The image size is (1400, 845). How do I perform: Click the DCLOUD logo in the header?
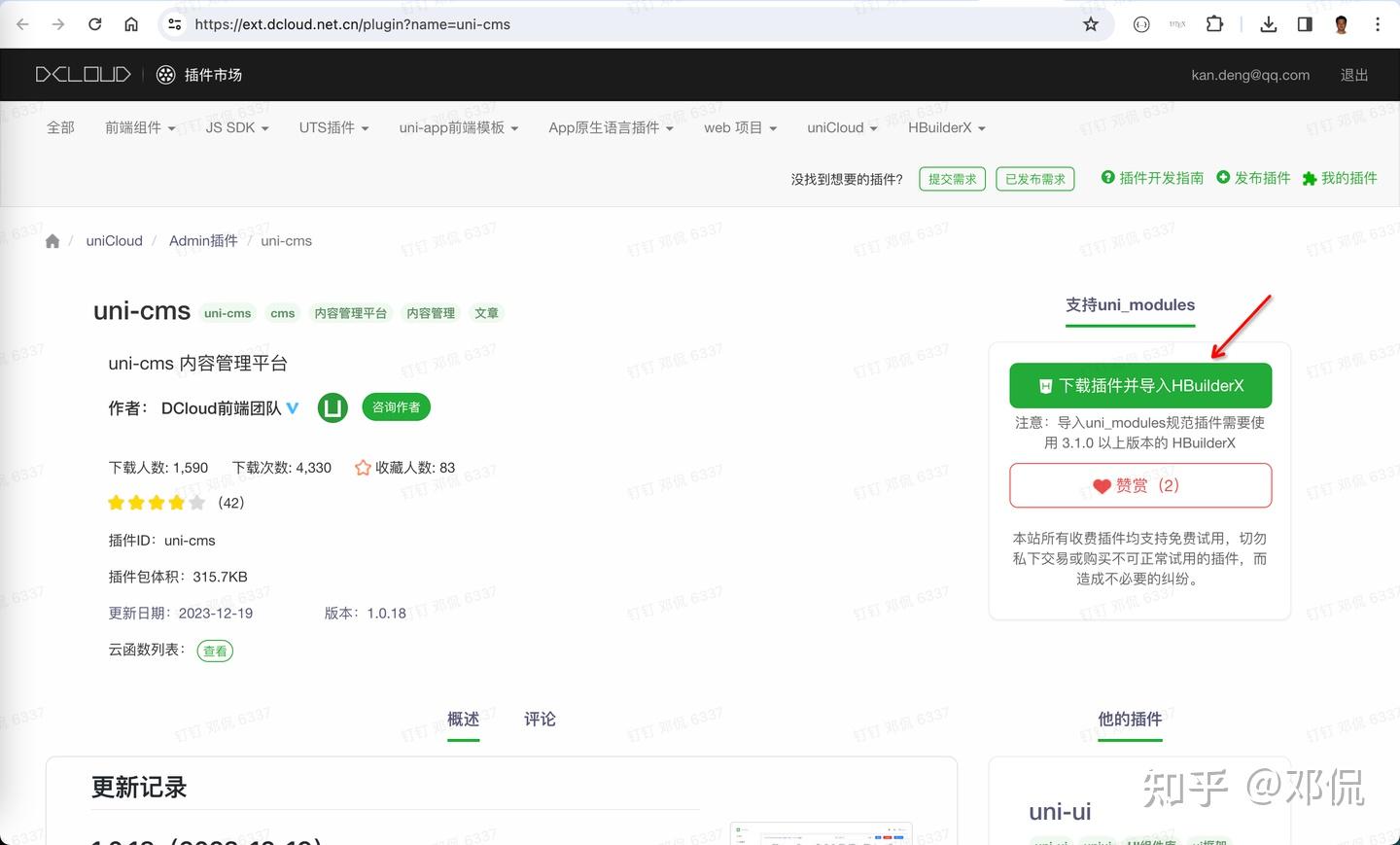click(x=83, y=75)
